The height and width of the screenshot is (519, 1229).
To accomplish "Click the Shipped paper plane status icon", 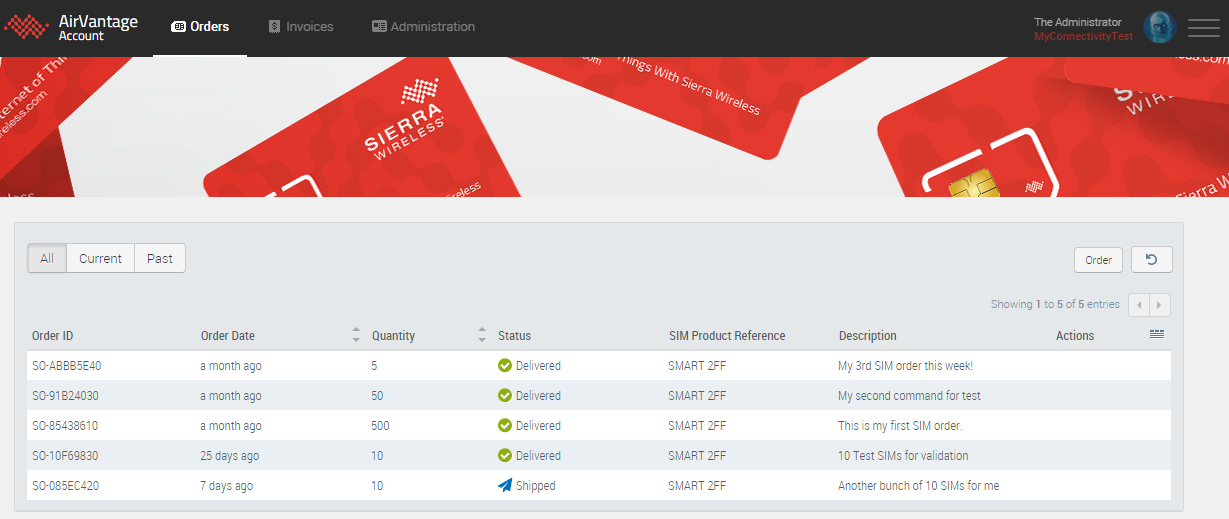I will [505, 486].
